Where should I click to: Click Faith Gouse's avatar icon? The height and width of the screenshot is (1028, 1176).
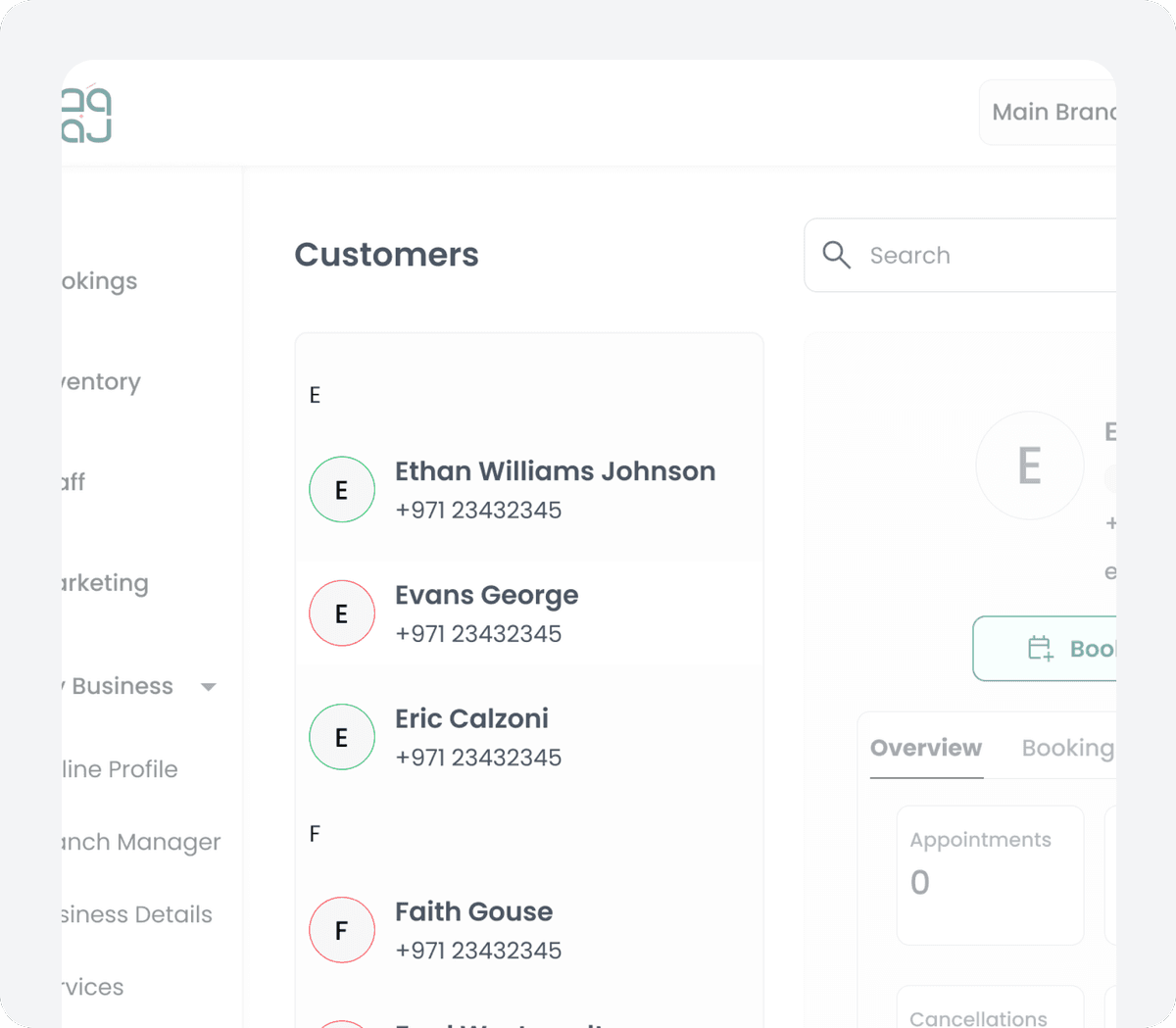(x=342, y=930)
